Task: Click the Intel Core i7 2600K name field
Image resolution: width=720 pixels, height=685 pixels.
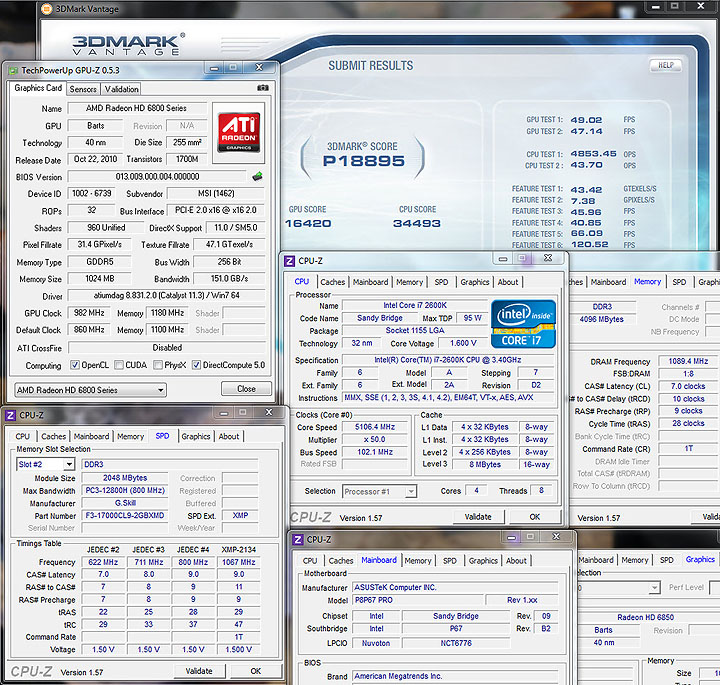Action: pos(415,305)
